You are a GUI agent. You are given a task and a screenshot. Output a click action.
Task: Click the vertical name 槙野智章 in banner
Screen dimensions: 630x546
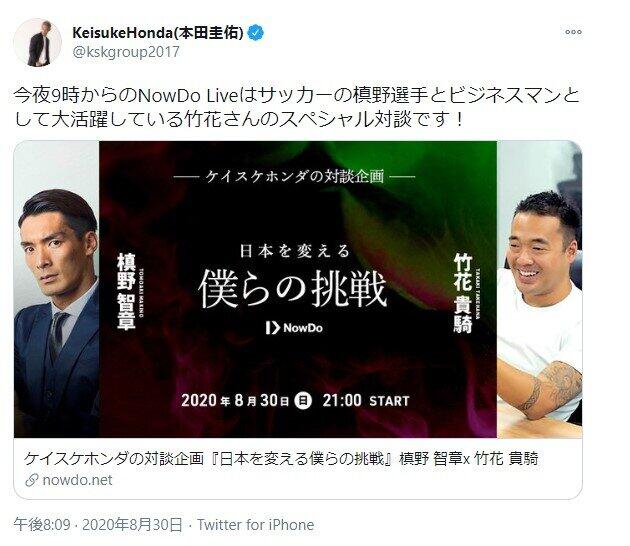click(x=126, y=291)
